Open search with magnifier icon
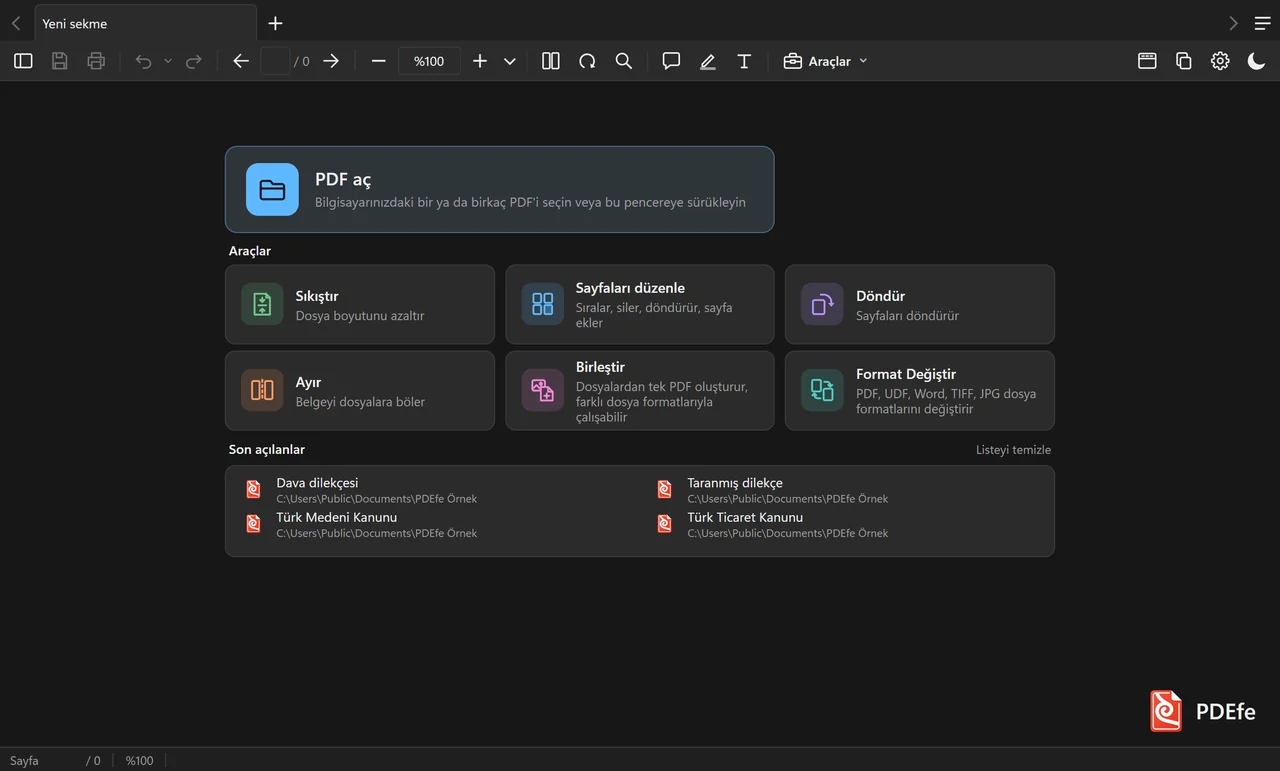 [x=624, y=61]
